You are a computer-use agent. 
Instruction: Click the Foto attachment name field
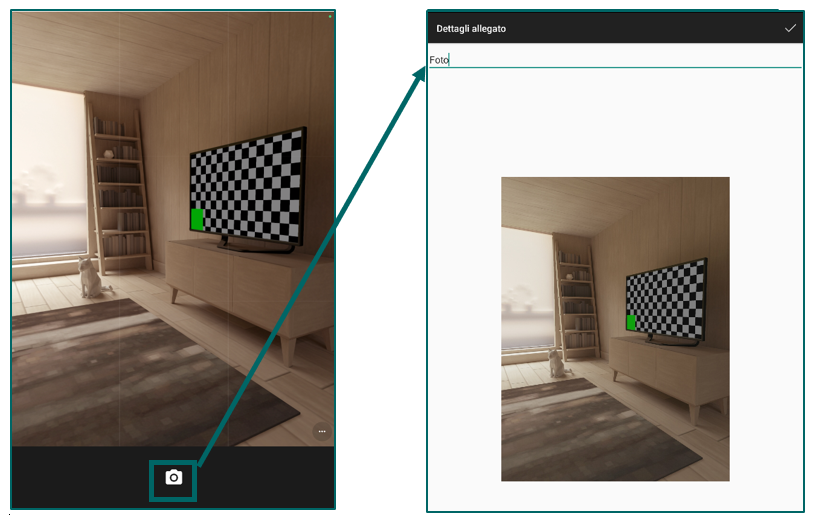coord(615,60)
